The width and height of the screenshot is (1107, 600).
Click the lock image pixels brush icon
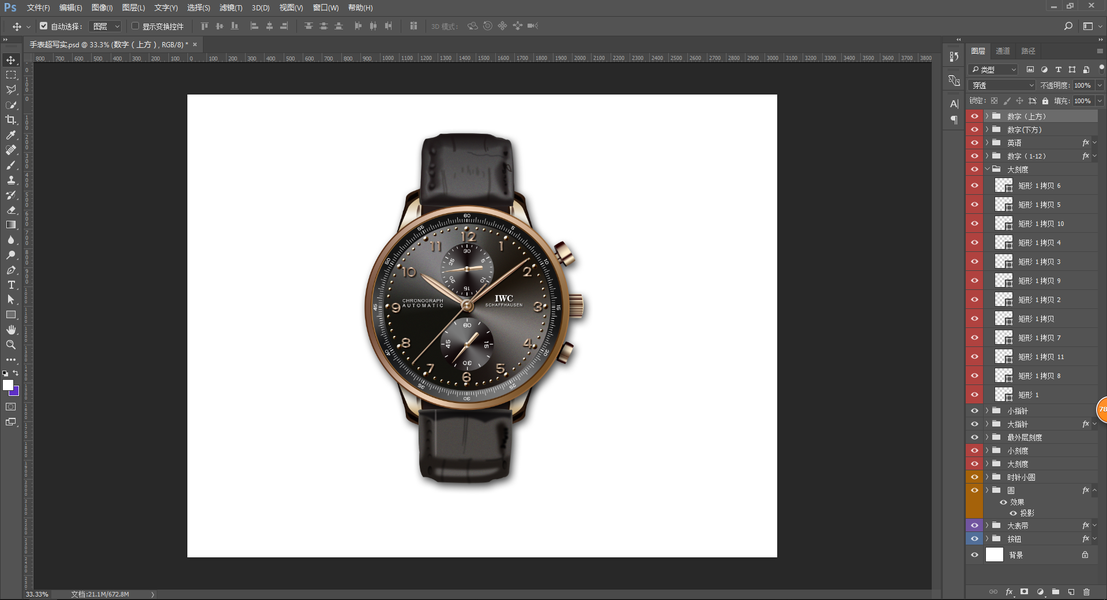point(1007,101)
